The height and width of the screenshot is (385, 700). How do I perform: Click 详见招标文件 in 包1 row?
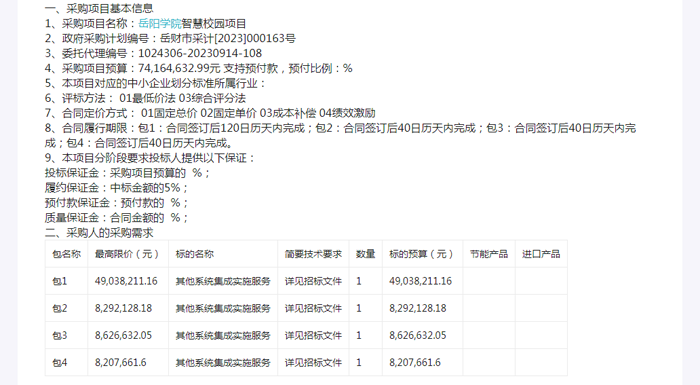coord(313,281)
